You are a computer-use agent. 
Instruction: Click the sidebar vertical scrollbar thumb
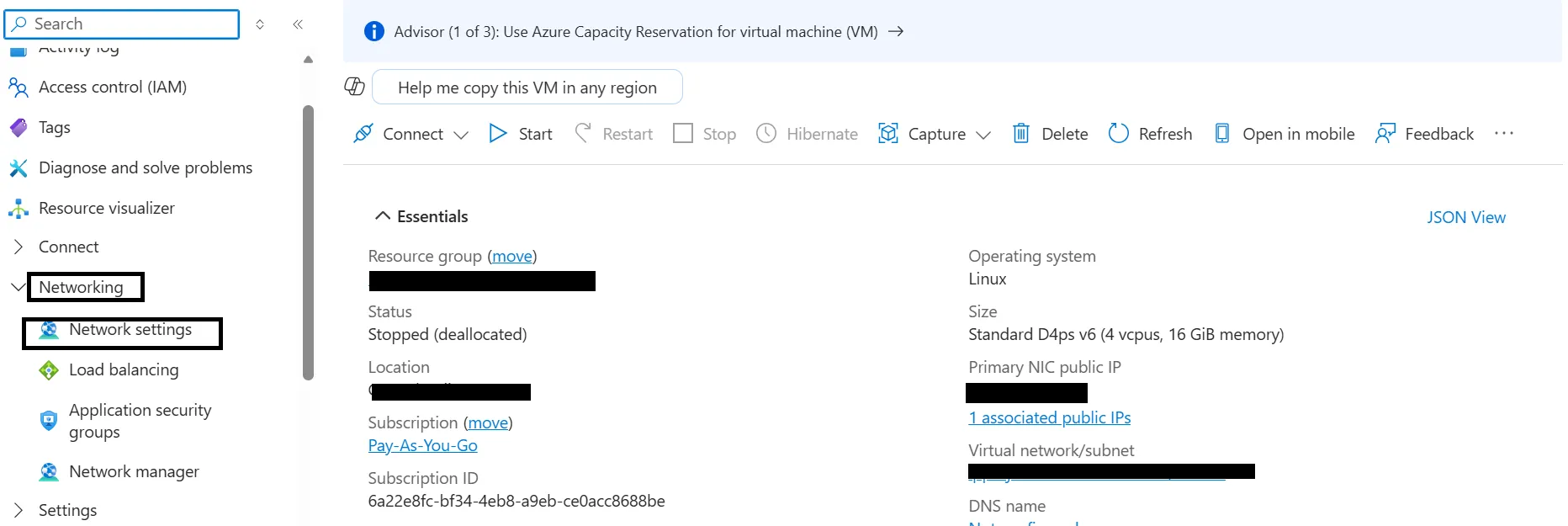pos(308,242)
